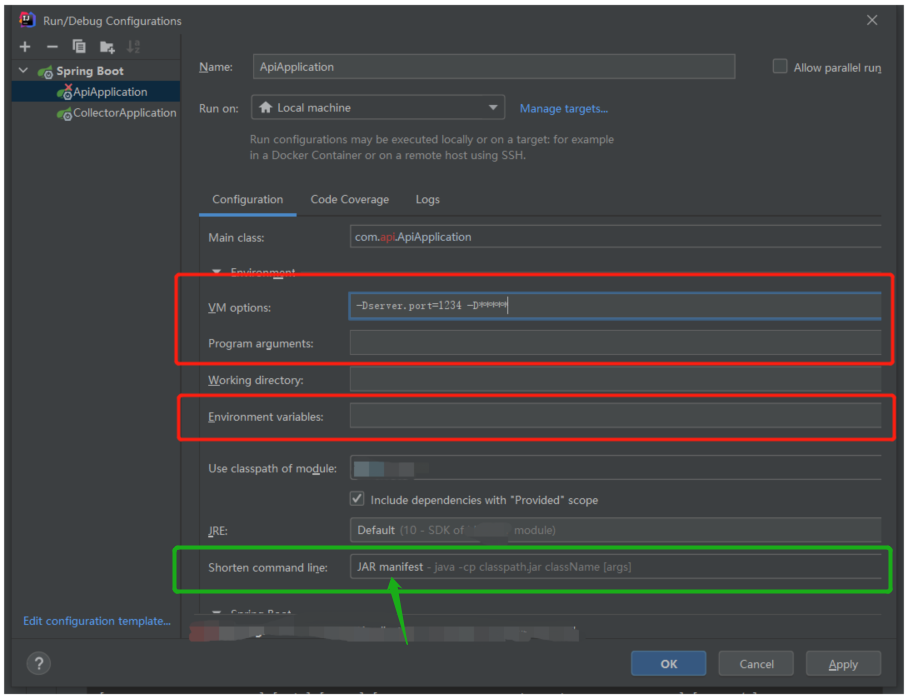Add a new run configuration with the plus icon
Viewport: 909px width, 697px height.
coord(25,46)
